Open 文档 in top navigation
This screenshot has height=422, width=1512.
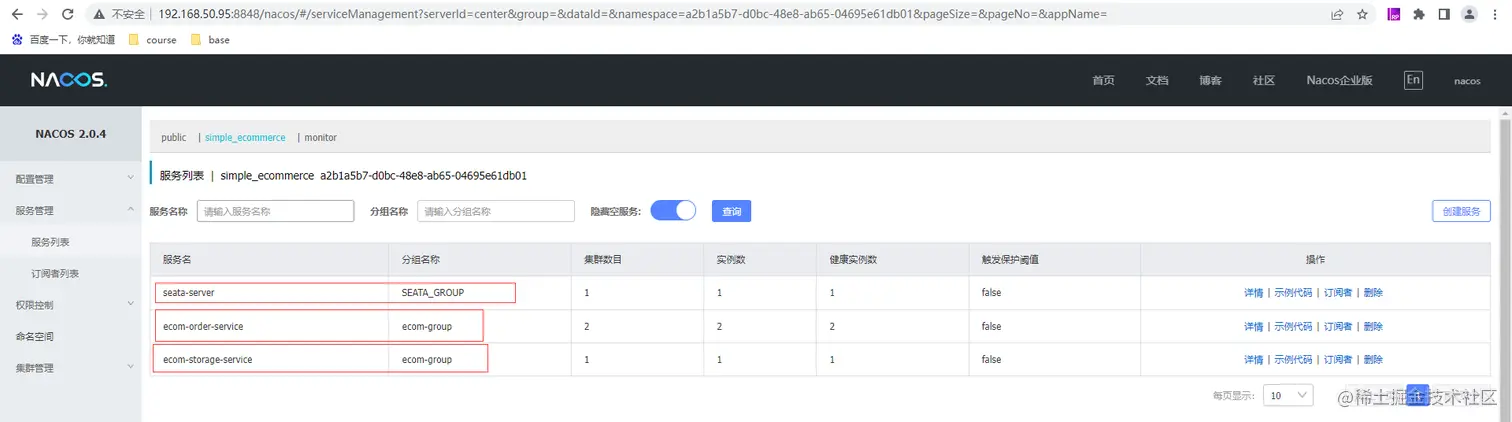[x=1157, y=80]
